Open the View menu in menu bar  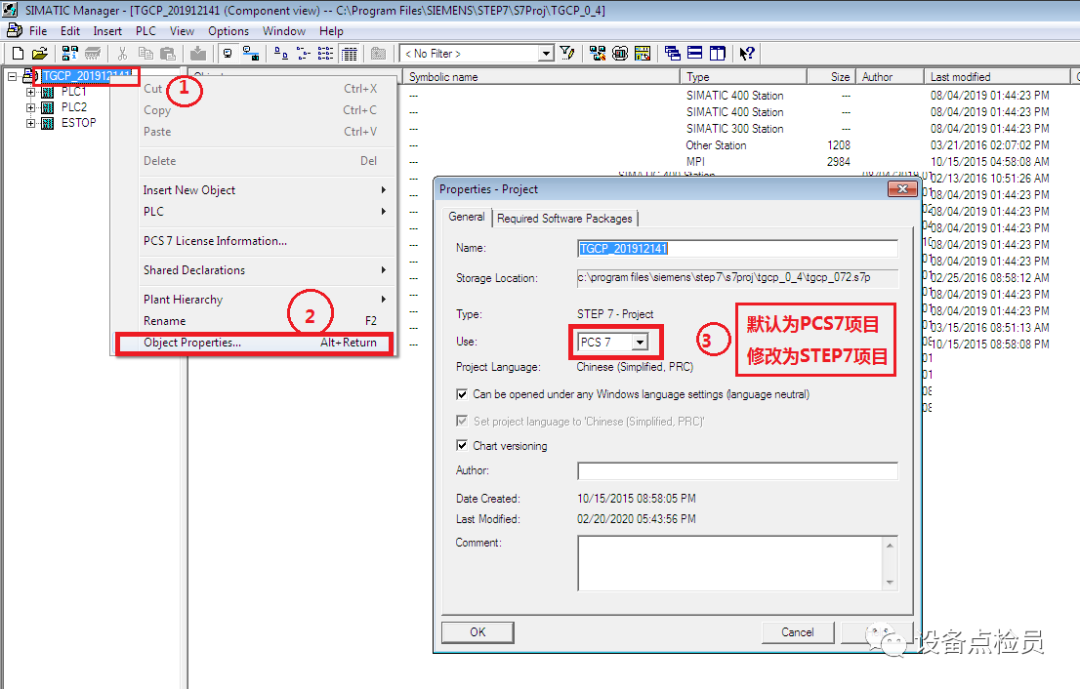[x=182, y=31]
